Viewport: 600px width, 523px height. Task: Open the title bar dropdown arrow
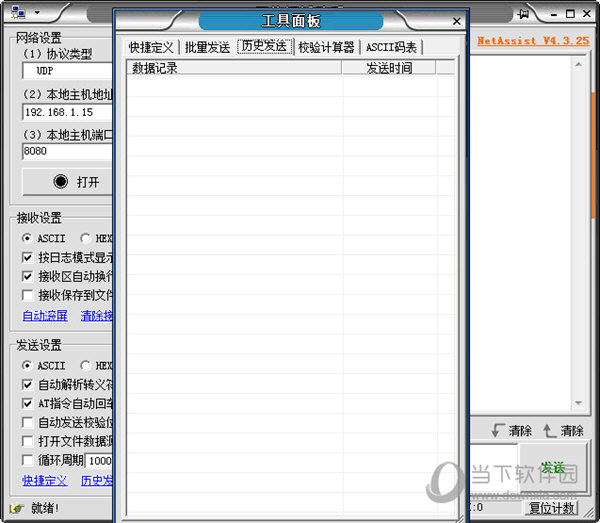(36, 13)
